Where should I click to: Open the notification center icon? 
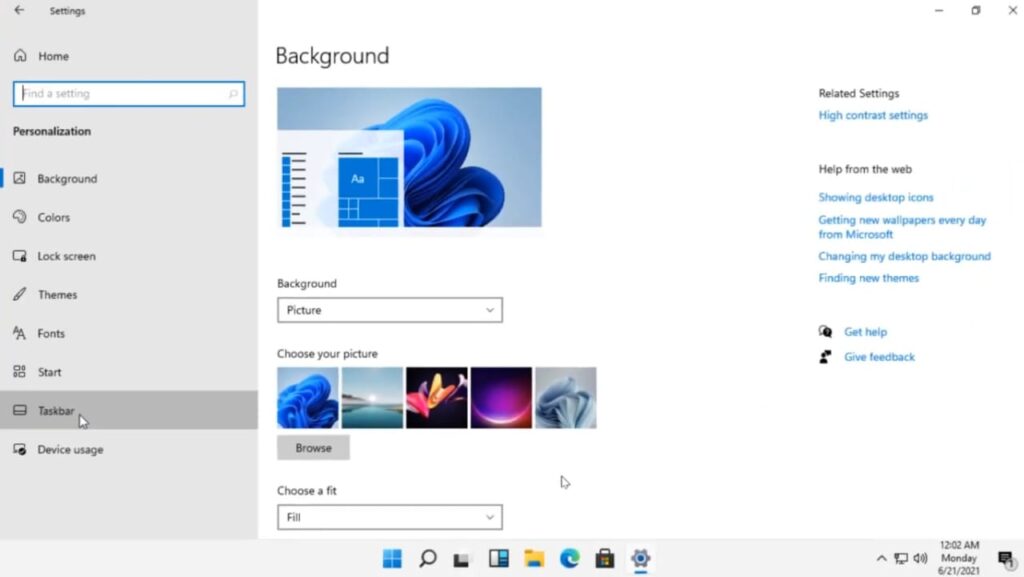(x=1006, y=559)
